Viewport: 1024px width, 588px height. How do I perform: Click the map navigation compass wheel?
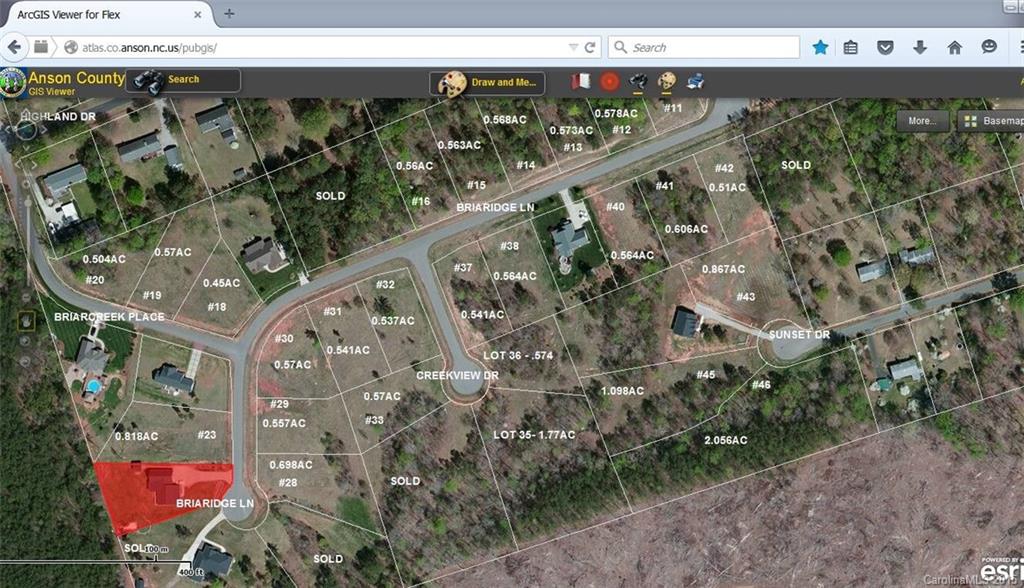point(26,130)
